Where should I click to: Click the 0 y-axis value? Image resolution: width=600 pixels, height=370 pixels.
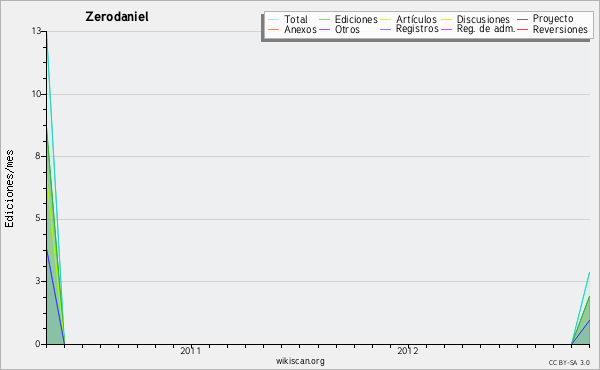pyautogui.click(x=38, y=344)
